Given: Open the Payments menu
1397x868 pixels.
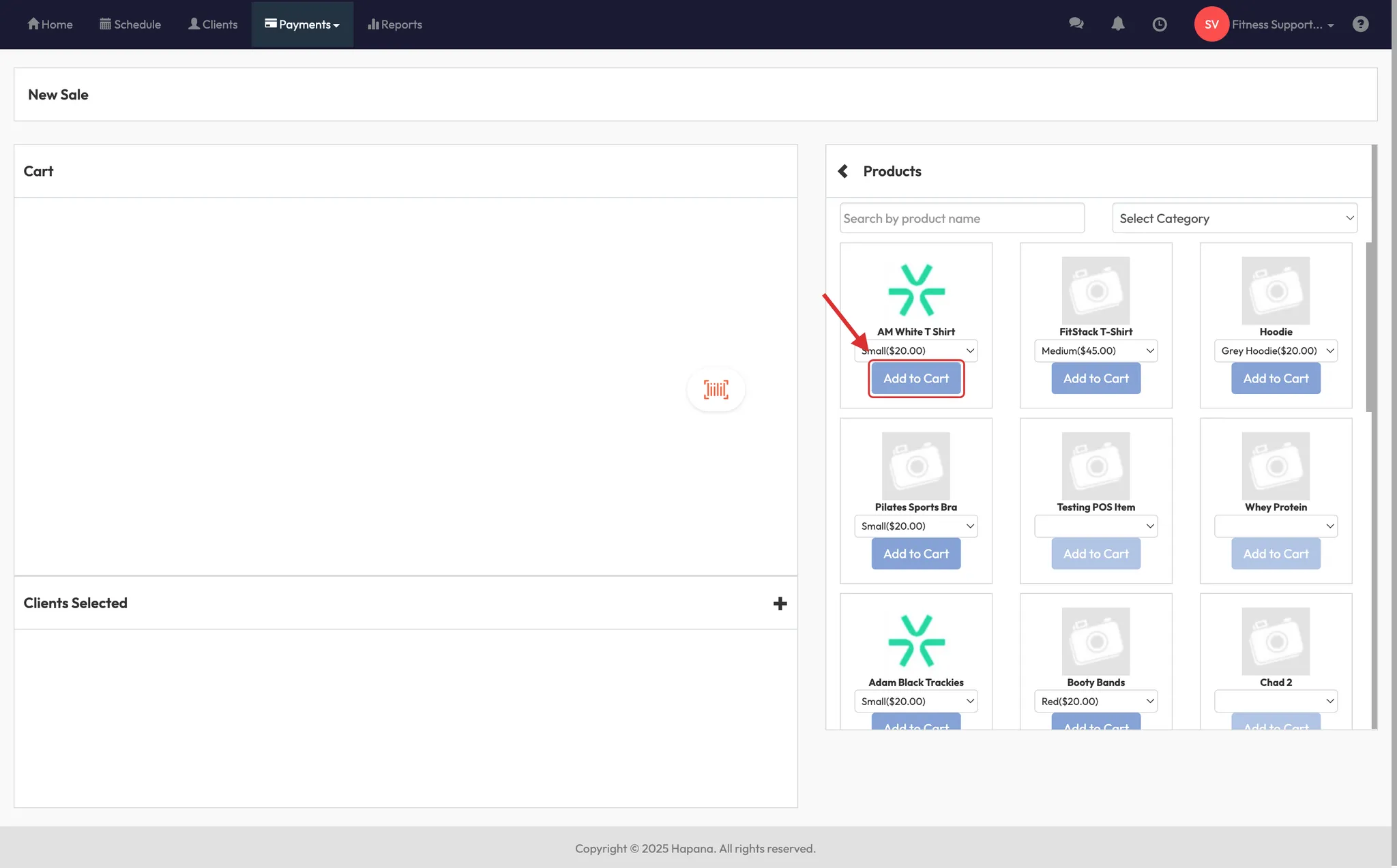Looking at the screenshot, I should 302,25.
